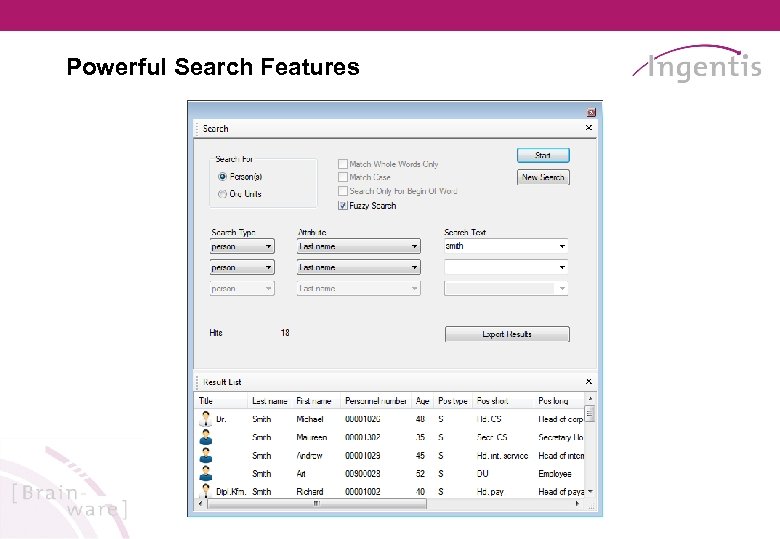Click horizontal scrollbar right arrow
Viewport: 780px width, 539px height.
(x=578, y=504)
